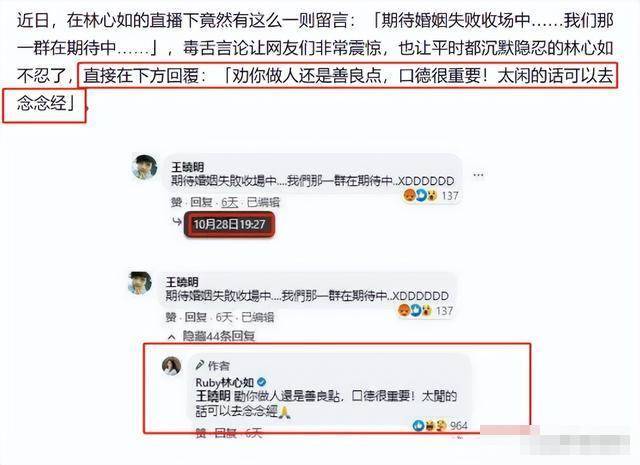Reply to the first 王曉明 comment
The width and height of the screenshot is (640, 465).
tap(201, 202)
